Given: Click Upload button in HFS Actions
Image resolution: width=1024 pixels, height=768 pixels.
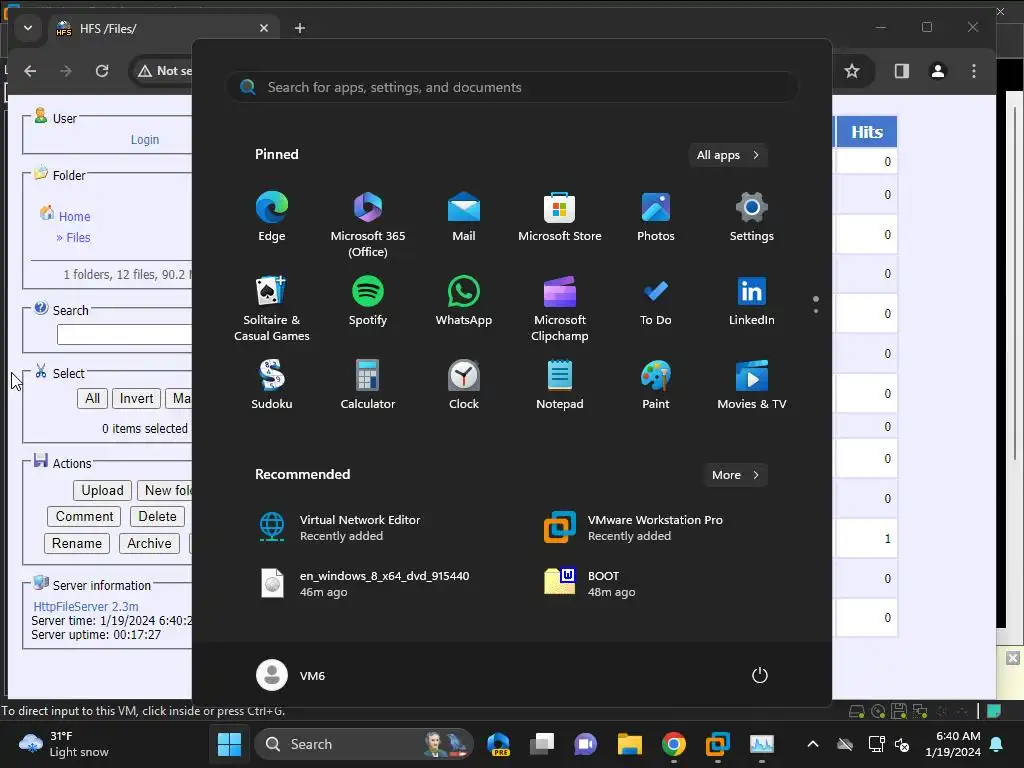Looking at the screenshot, I should tap(102, 490).
